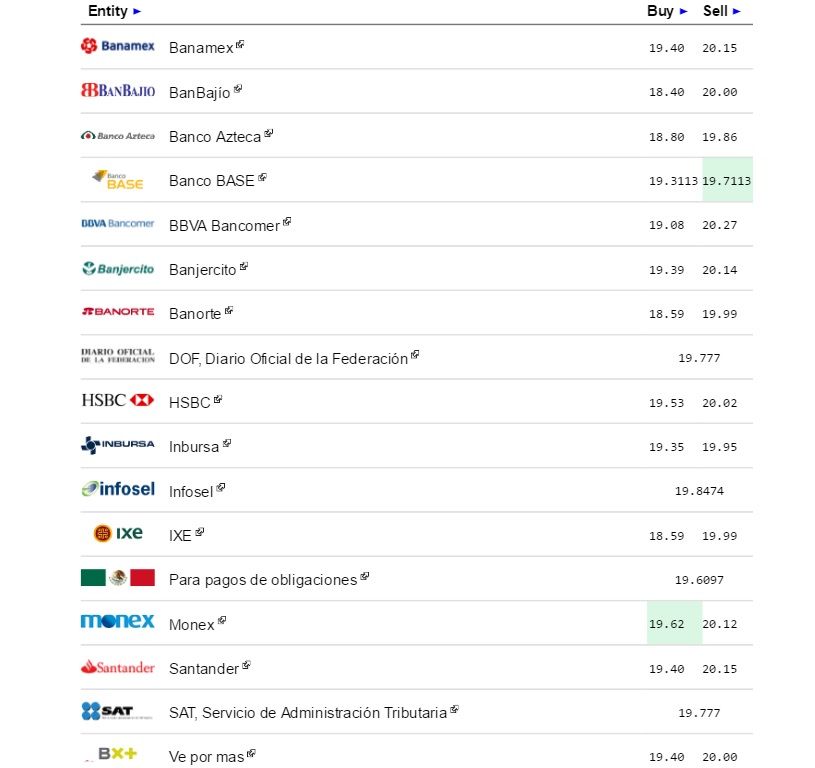
Task: Click the HSBC hexagon logo
Action: [x=142, y=400]
